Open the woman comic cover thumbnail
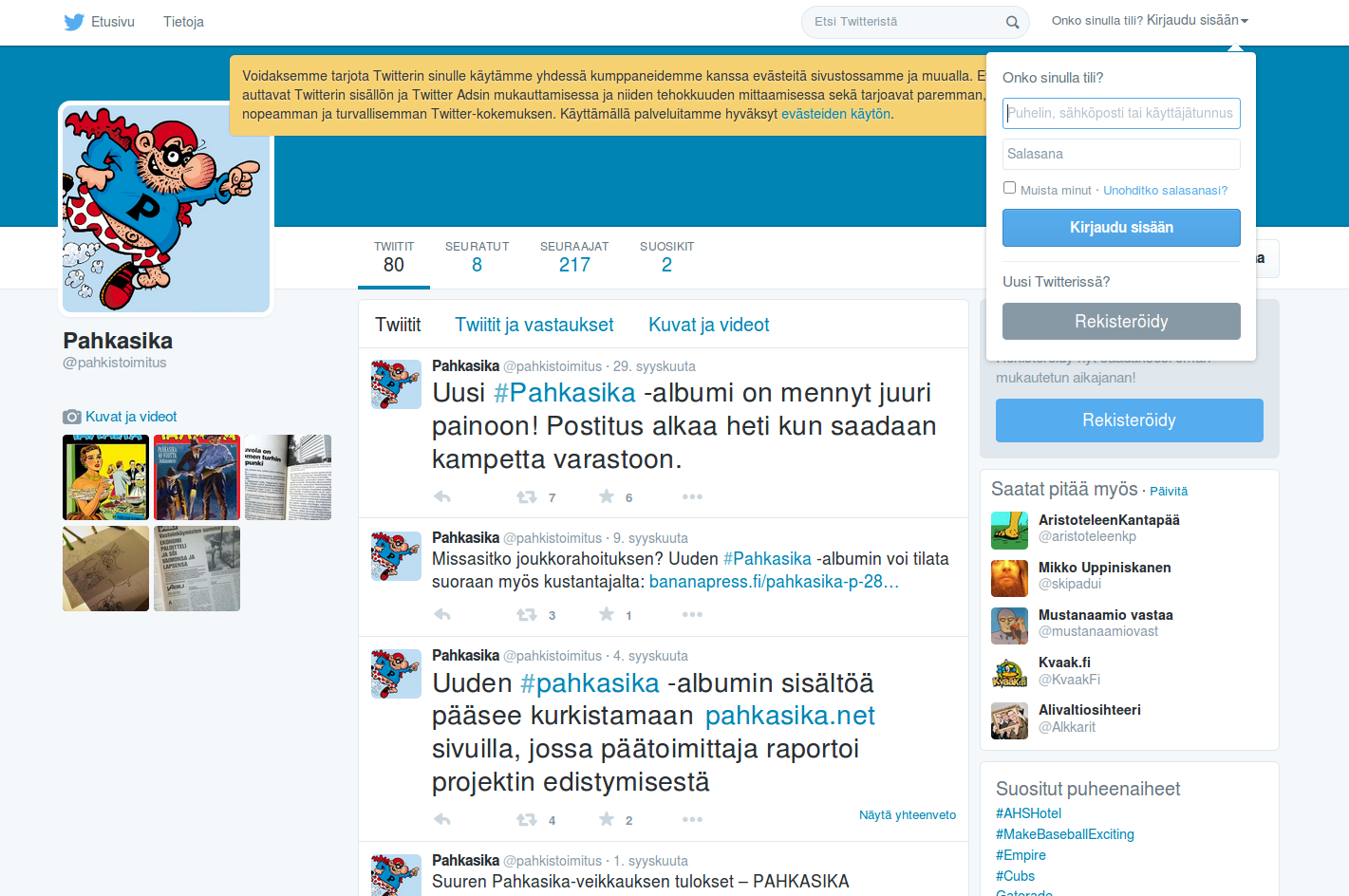 pos(105,477)
